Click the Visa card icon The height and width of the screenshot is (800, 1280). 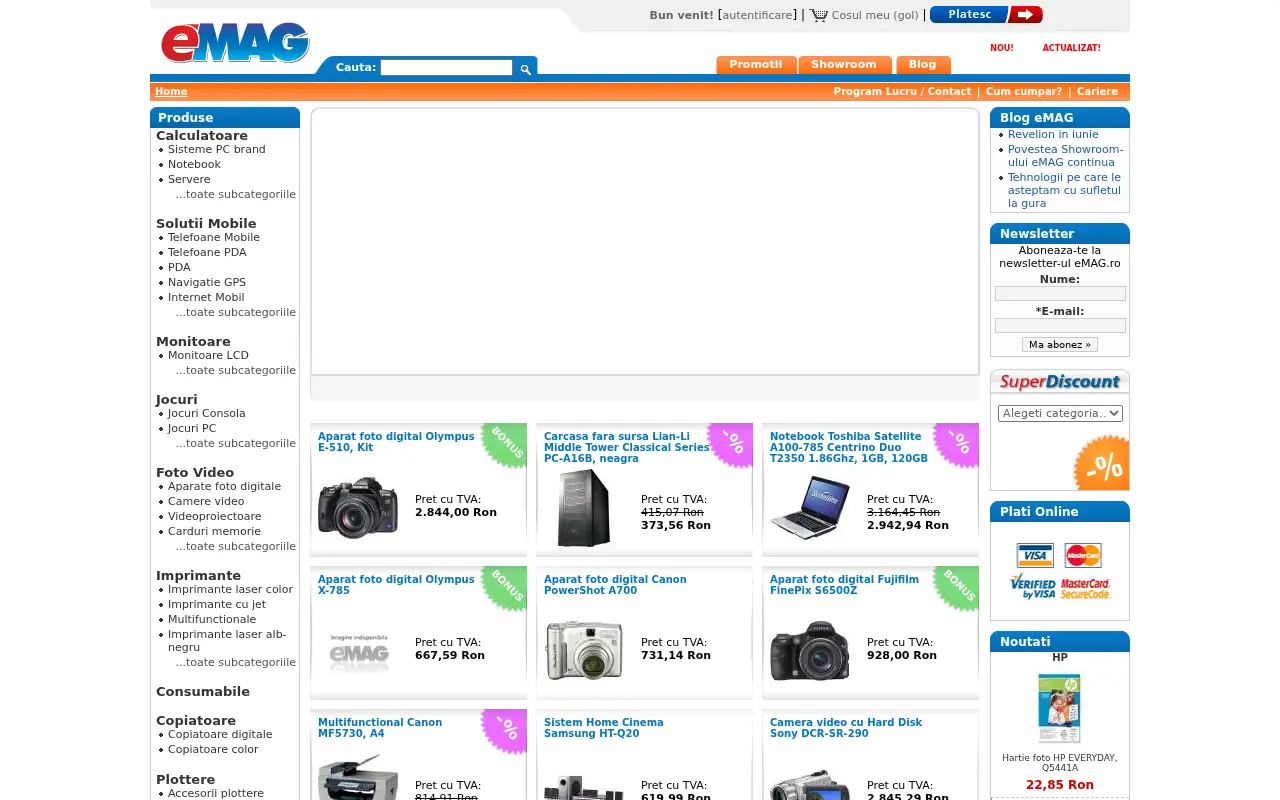1035,555
